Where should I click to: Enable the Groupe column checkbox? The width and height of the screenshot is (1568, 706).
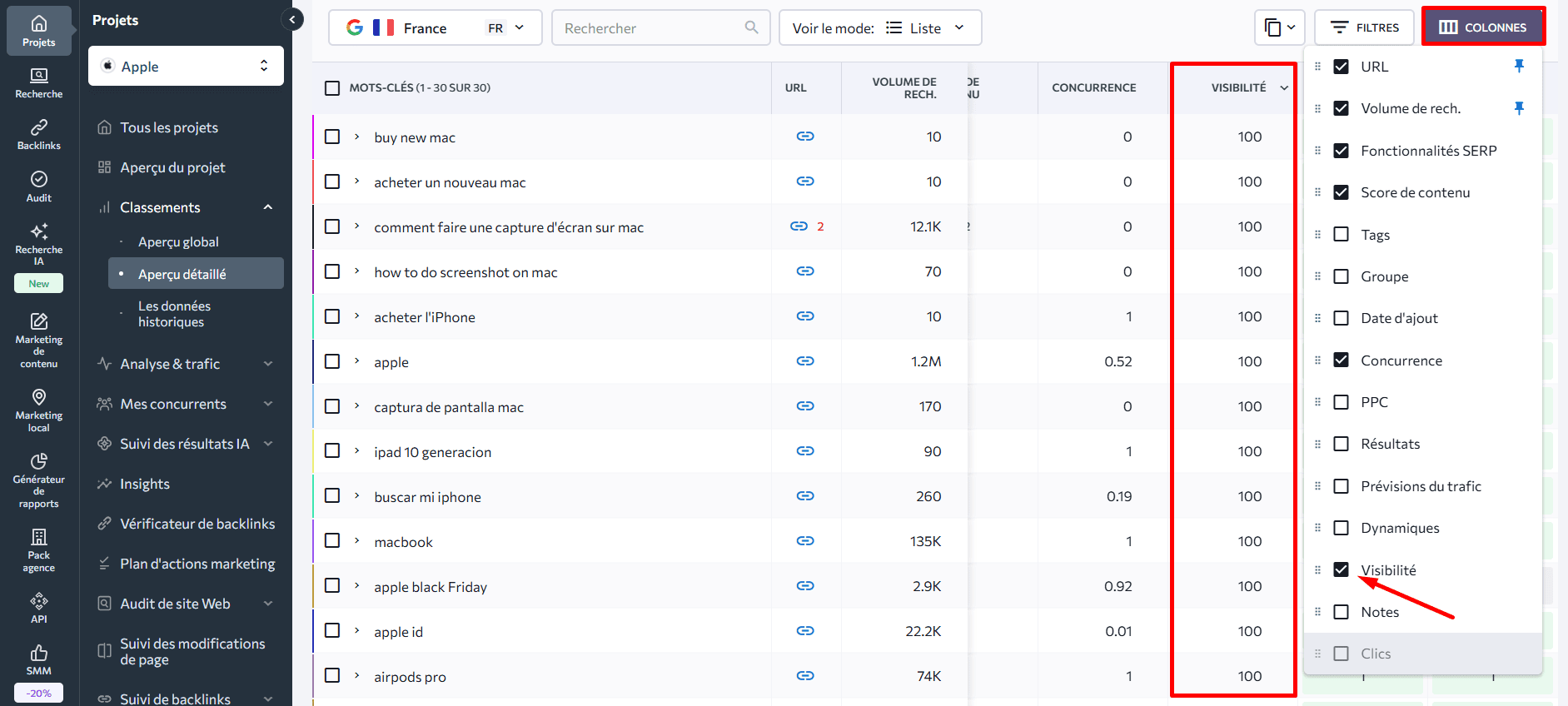[1342, 276]
